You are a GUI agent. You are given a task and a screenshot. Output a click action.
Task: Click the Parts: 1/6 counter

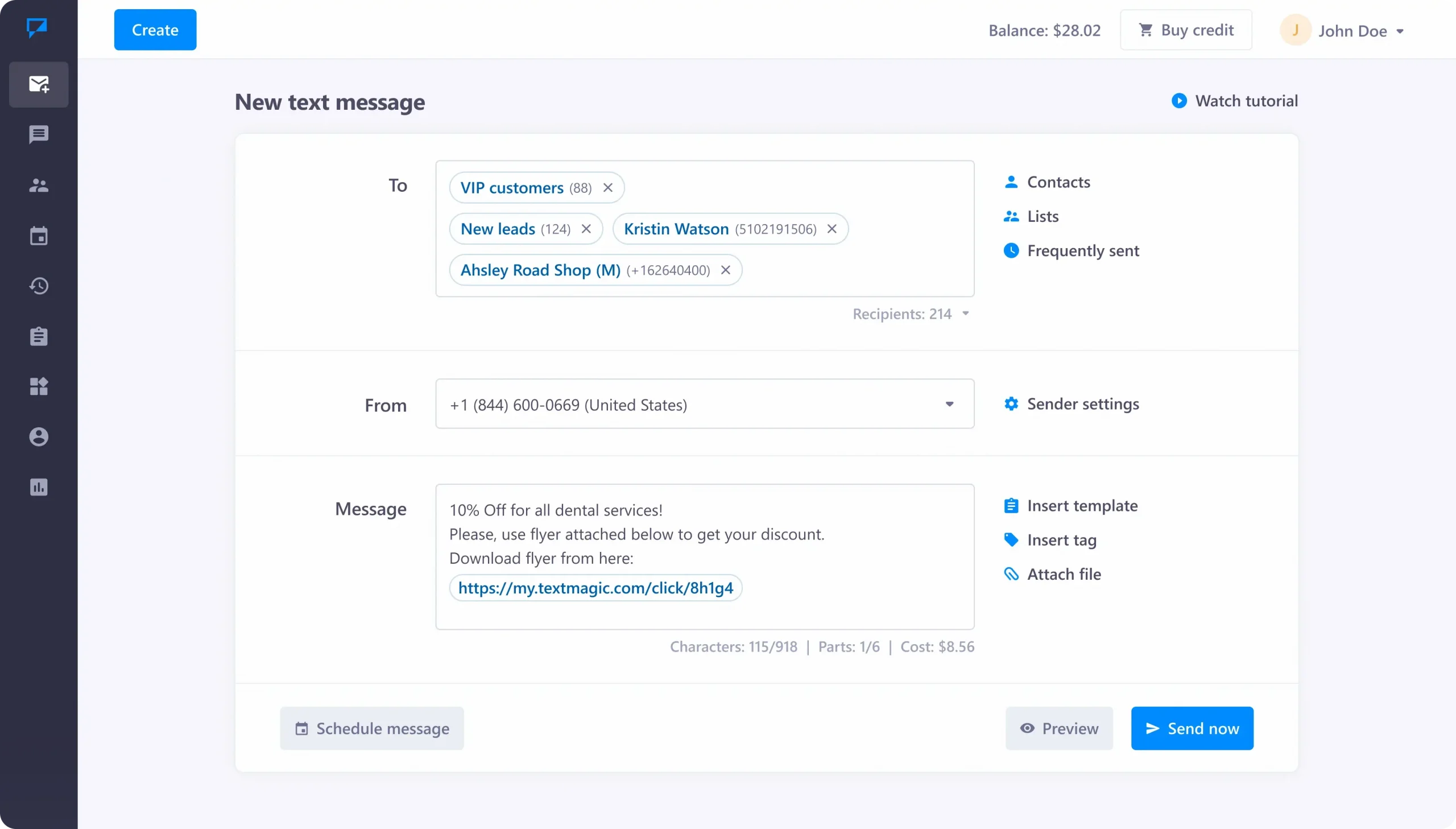click(x=849, y=647)
